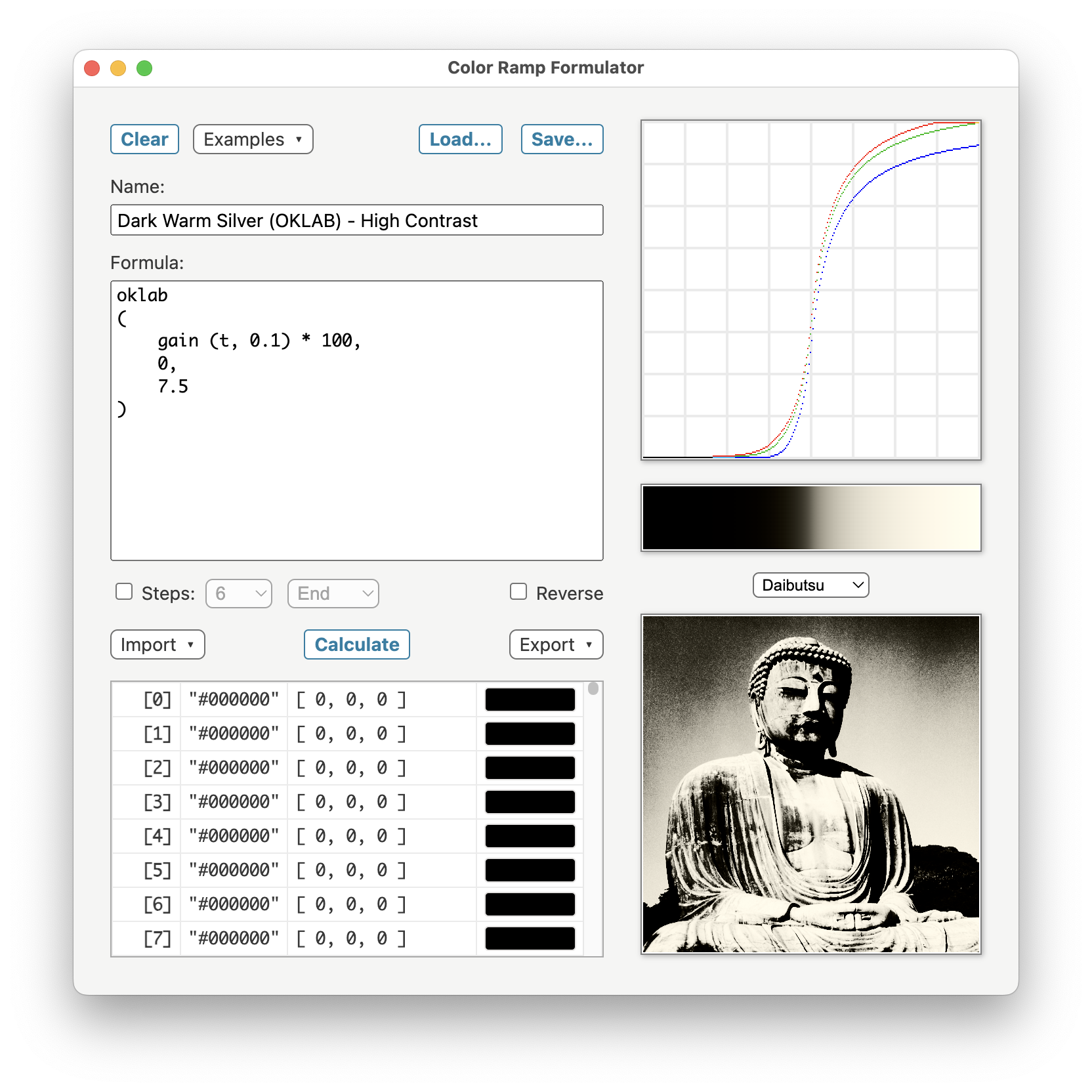This screenshot has width=1092, height=1092.
Task: Click the color swatch in row [3]
Action: [x=530, y=802]
